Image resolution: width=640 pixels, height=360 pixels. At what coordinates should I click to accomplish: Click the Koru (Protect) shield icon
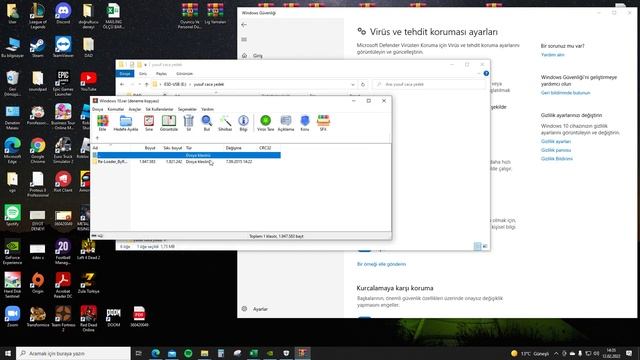[305, 122]
